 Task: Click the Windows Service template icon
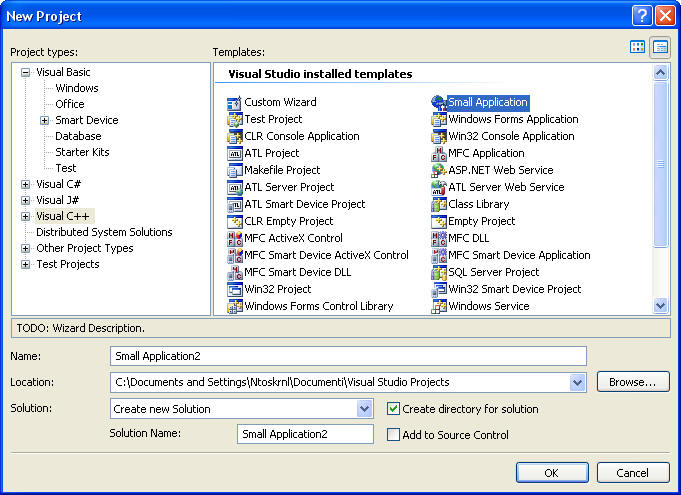439,307
